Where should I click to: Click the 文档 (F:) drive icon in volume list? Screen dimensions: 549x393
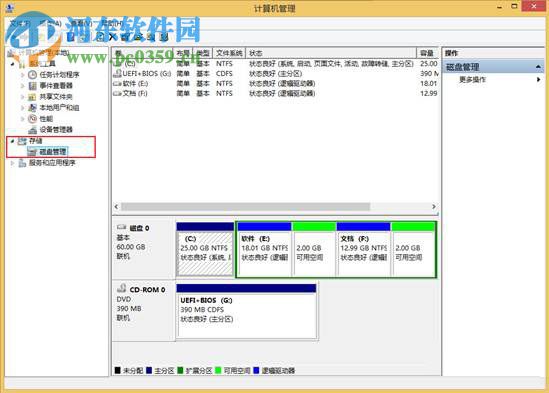[117, 94]
